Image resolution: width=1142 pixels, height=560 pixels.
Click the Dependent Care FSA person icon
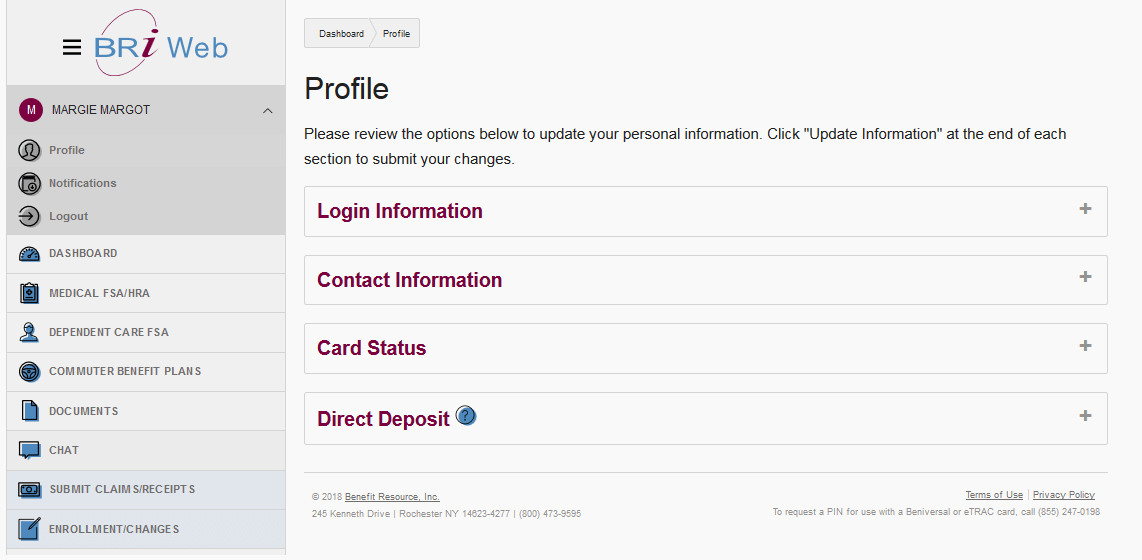coord(30,332)
